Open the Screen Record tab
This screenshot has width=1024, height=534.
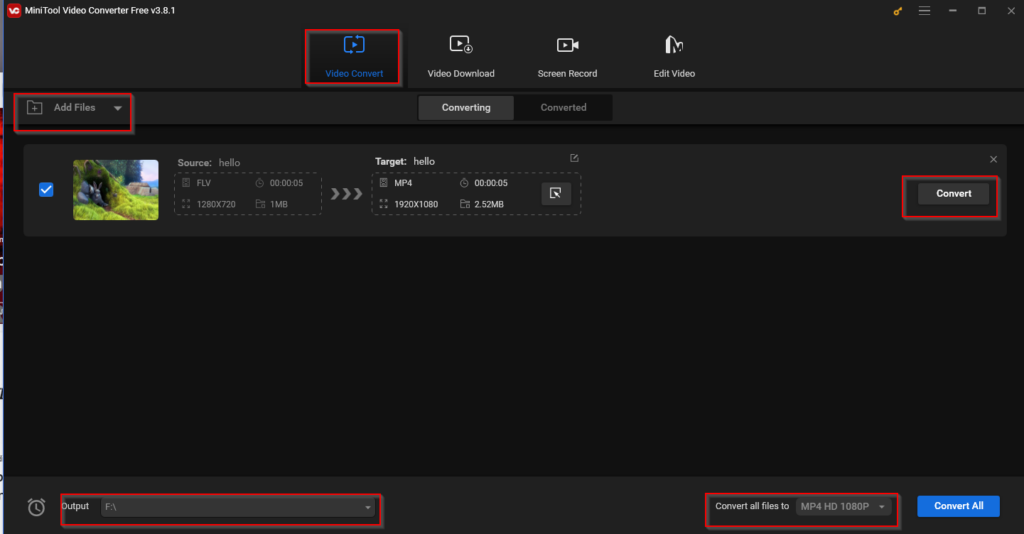567,57
